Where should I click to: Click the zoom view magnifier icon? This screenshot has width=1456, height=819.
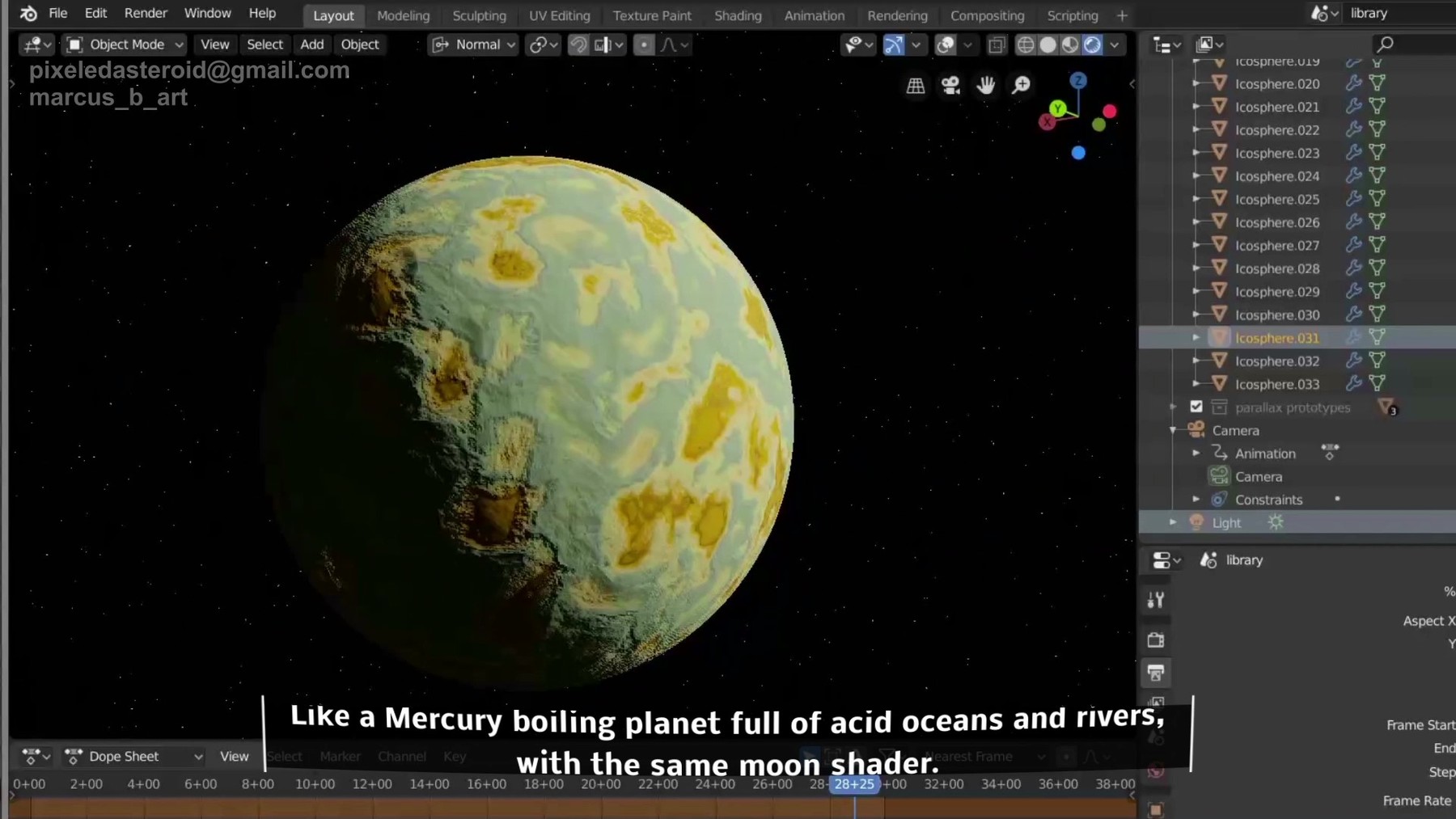pyautogui.click(x=1022, y=85)
